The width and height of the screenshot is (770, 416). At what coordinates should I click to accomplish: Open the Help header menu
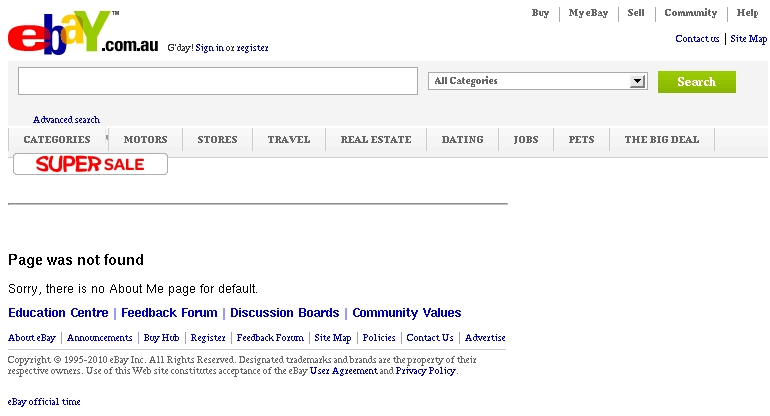click(x=747, y=13)
